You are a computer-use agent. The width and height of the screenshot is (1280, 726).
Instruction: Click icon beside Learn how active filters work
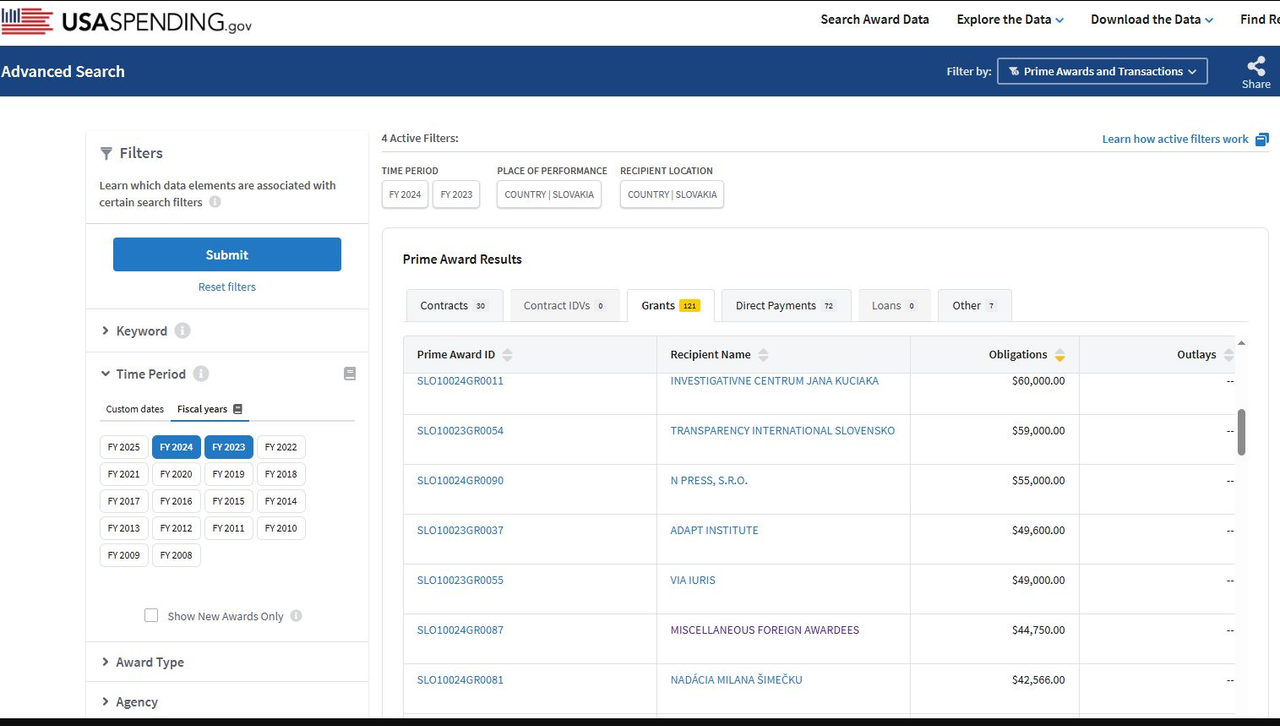point(1262,139)
